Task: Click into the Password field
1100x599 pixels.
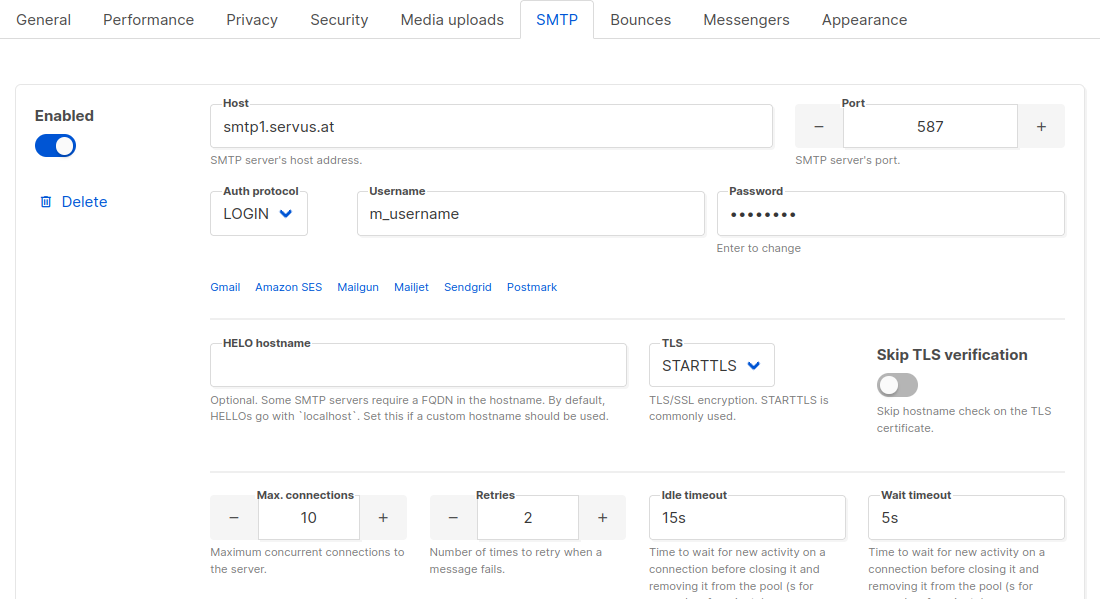Action: tap(890, 213)
